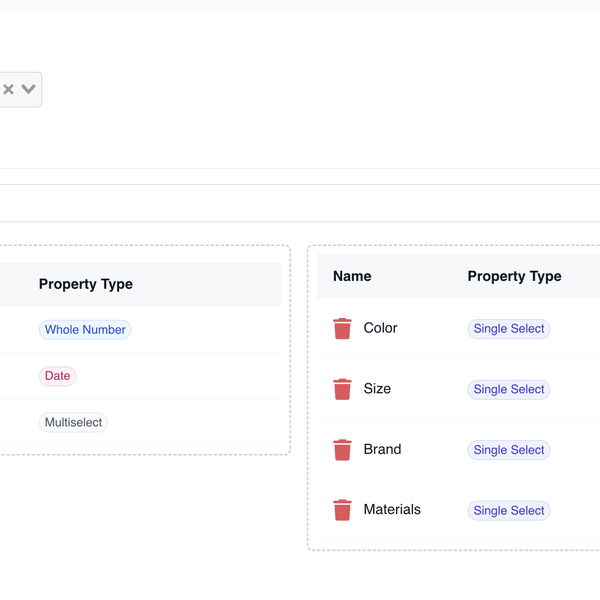The height and width of the screenshot is (600, 600).
Task: Click the Whole Number type badge
Action: pyautogui.click(x=85, y=330)
